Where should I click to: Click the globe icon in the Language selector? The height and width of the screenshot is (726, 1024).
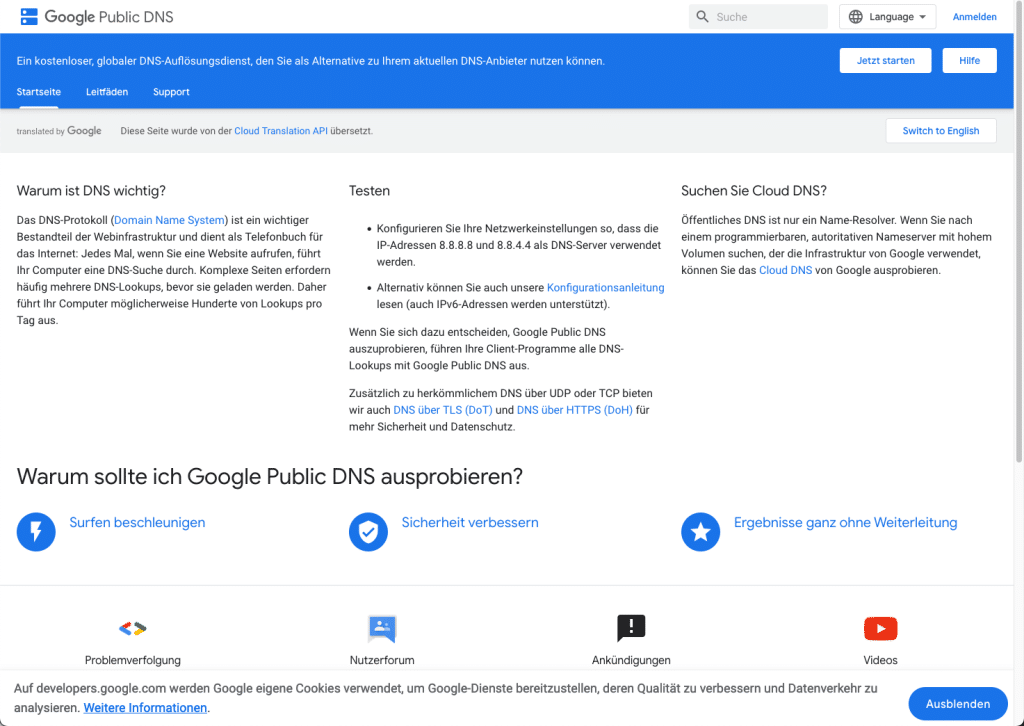tap(856, 16)
